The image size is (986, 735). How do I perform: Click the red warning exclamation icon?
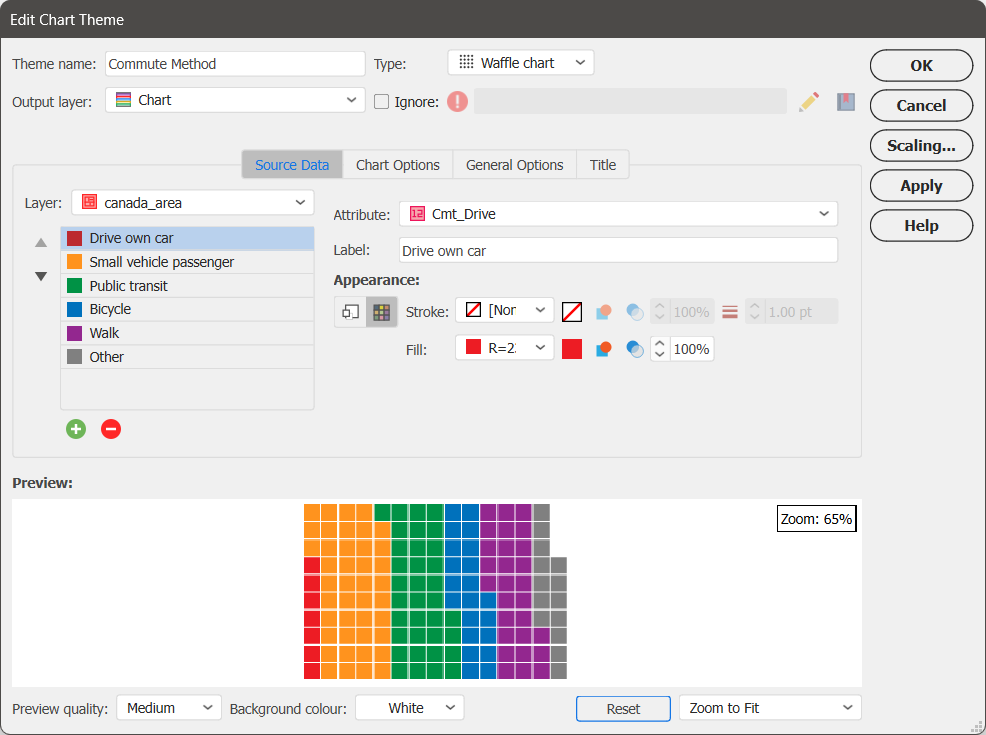pyautogui.click(x=457, y=101)
